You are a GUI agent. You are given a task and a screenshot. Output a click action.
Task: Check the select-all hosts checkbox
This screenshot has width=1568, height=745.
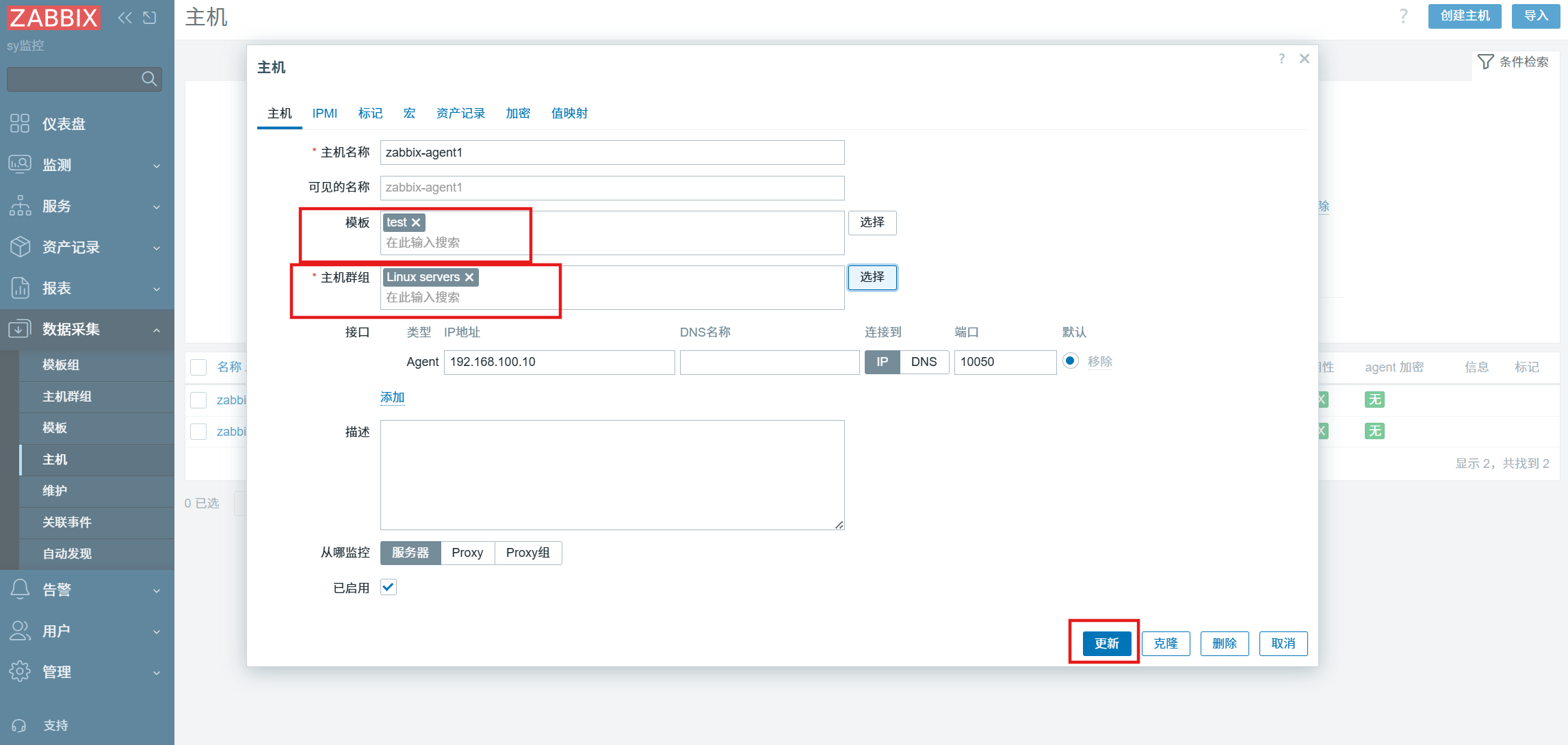pyautogui.click(x=198, y=367)
